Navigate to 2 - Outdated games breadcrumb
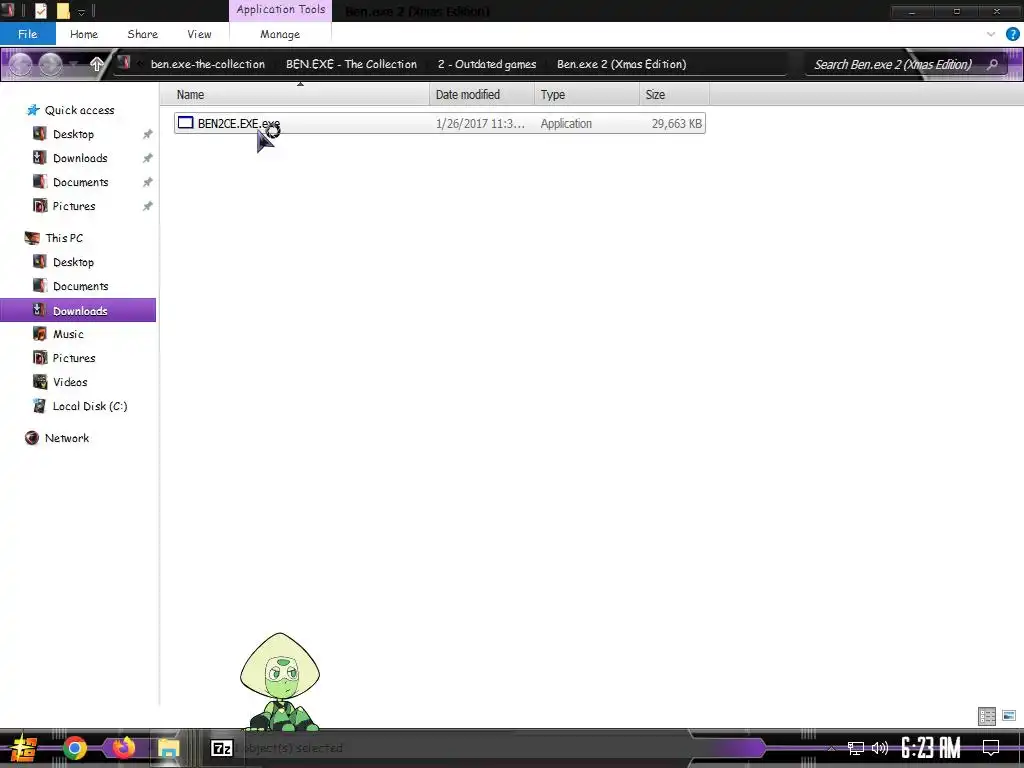Screen dimensions: 1024x768 [487, 64]
